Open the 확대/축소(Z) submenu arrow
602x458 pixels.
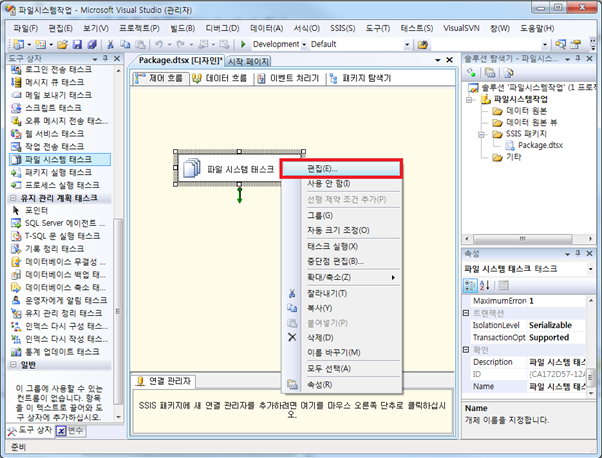click(x=393, y=278)
